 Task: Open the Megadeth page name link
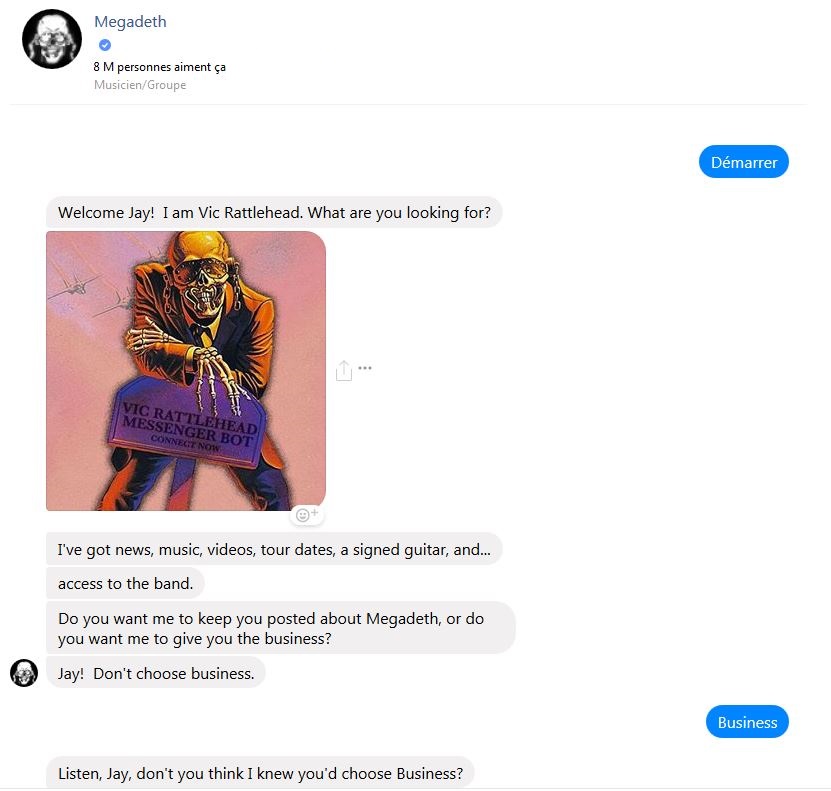pos(130,21)
